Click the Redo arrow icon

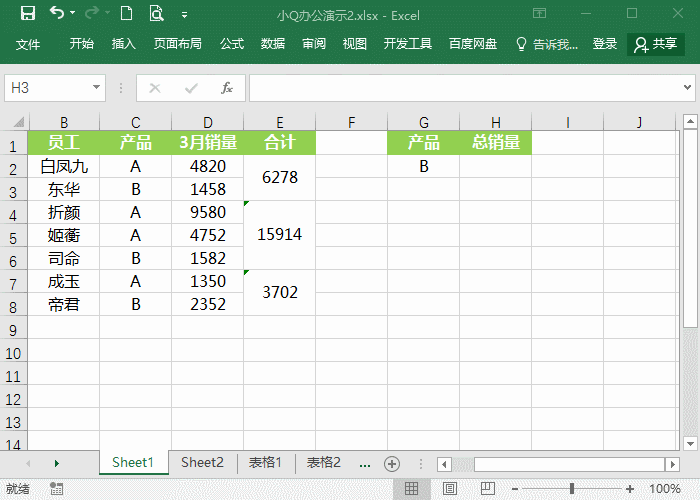[92, 13]
